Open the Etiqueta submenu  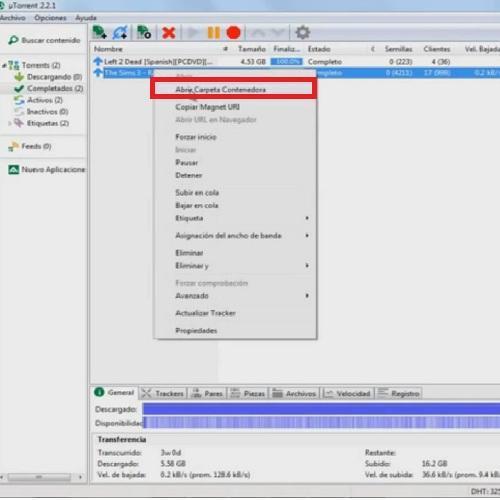235,218
